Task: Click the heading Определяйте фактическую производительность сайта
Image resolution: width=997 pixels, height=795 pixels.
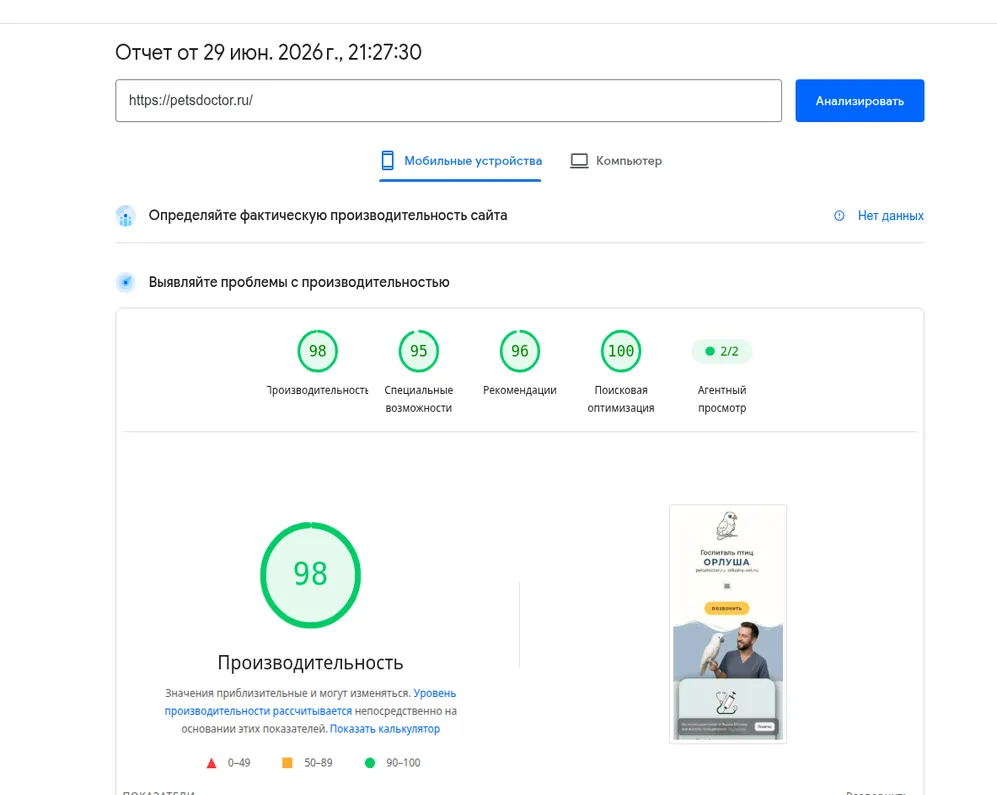Action: 328,216
